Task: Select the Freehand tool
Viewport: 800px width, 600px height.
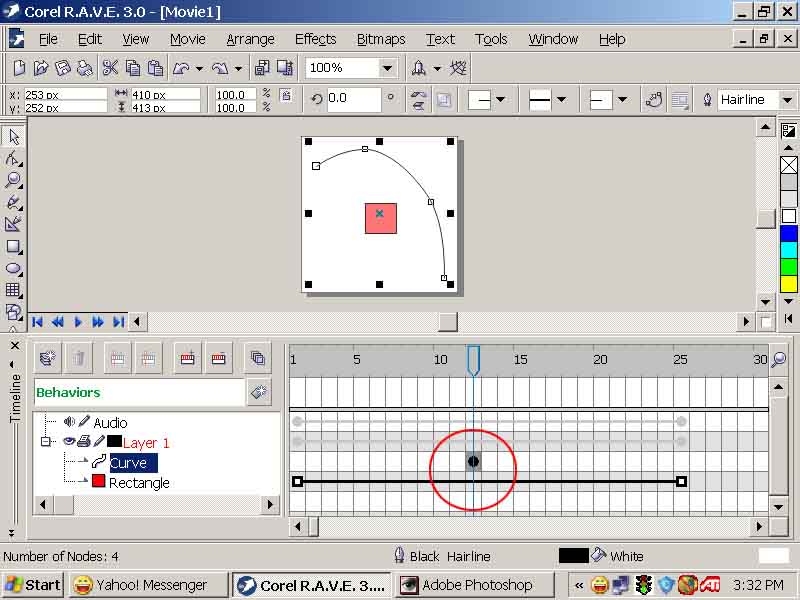Action: coord(13,203)
